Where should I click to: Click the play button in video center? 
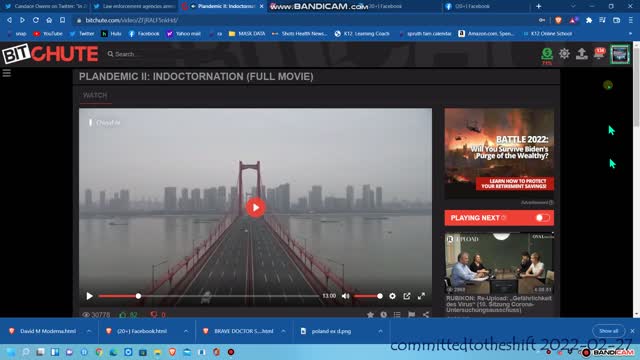point(256,208)
